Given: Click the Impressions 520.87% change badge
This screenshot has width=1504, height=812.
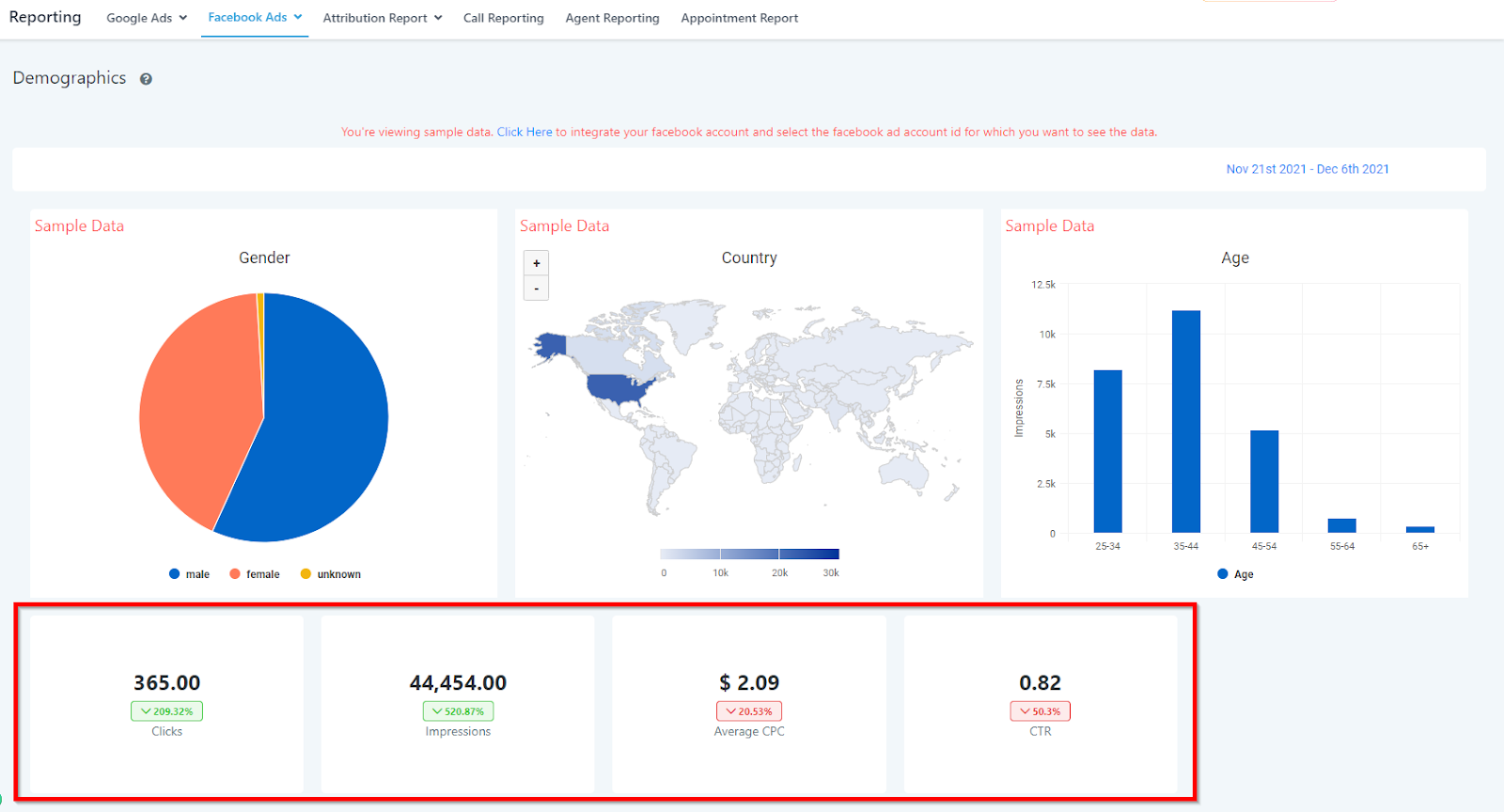Looking at the screenshot, I should click(x=458, y=711).
